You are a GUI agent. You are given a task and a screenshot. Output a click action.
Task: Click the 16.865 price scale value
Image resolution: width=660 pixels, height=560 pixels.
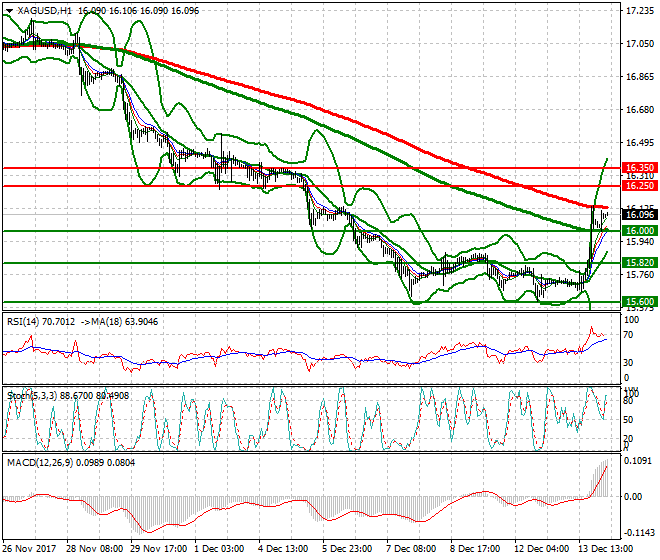click(640, 77)
